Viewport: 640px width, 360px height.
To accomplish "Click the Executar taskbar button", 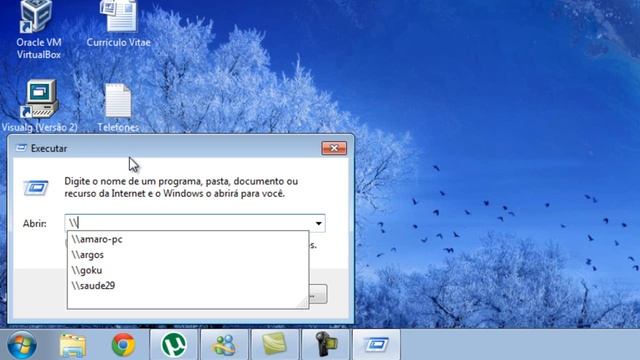I will click(376, 345).
